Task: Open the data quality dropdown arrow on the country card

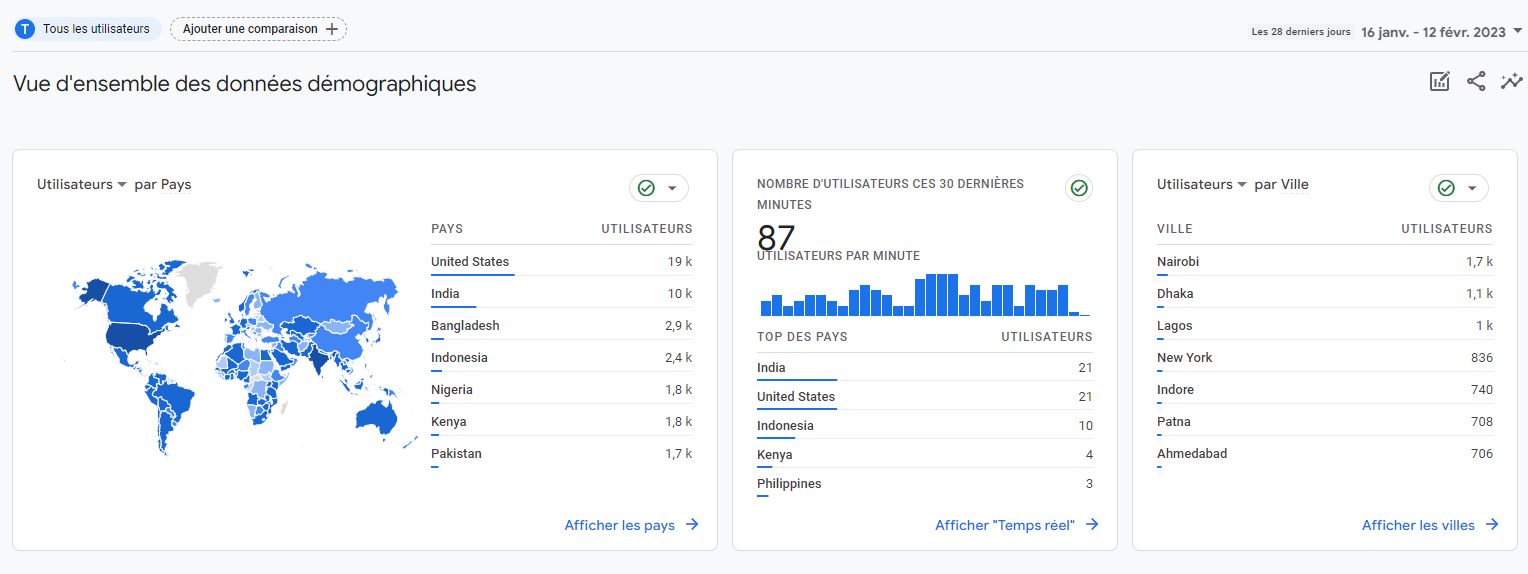Action: click(x=672, y=188)
